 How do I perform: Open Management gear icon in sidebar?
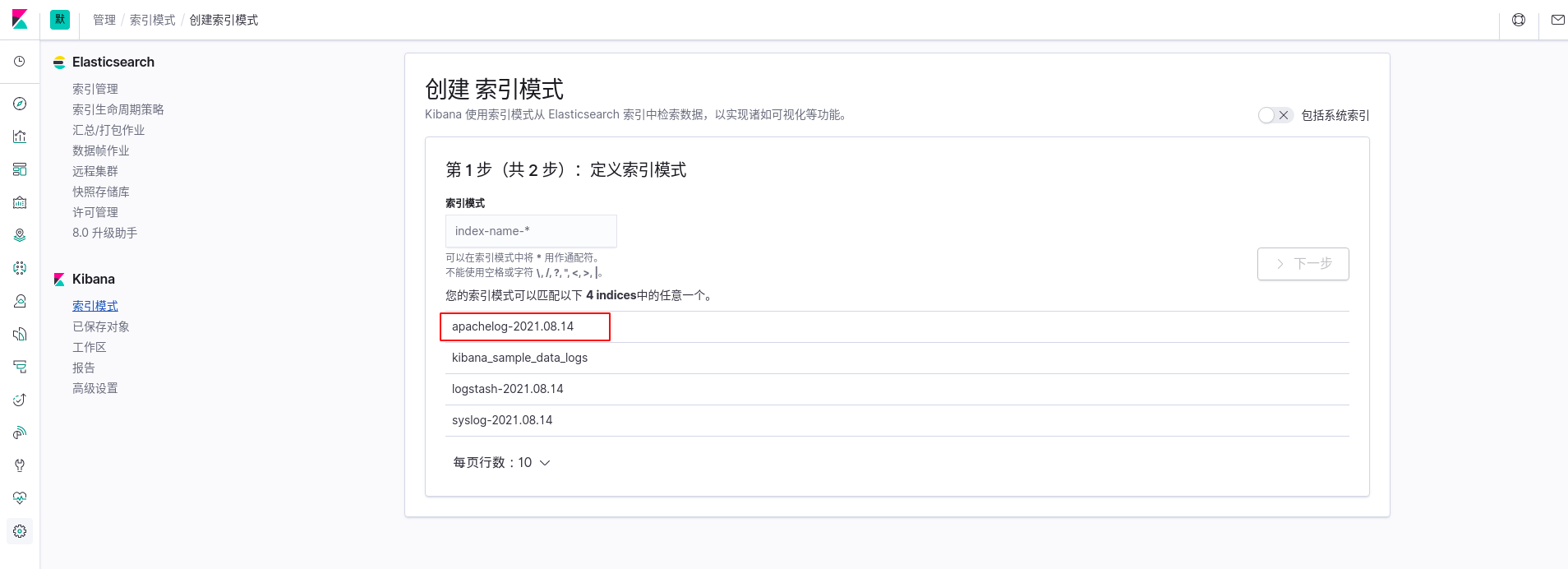(20, 531)
